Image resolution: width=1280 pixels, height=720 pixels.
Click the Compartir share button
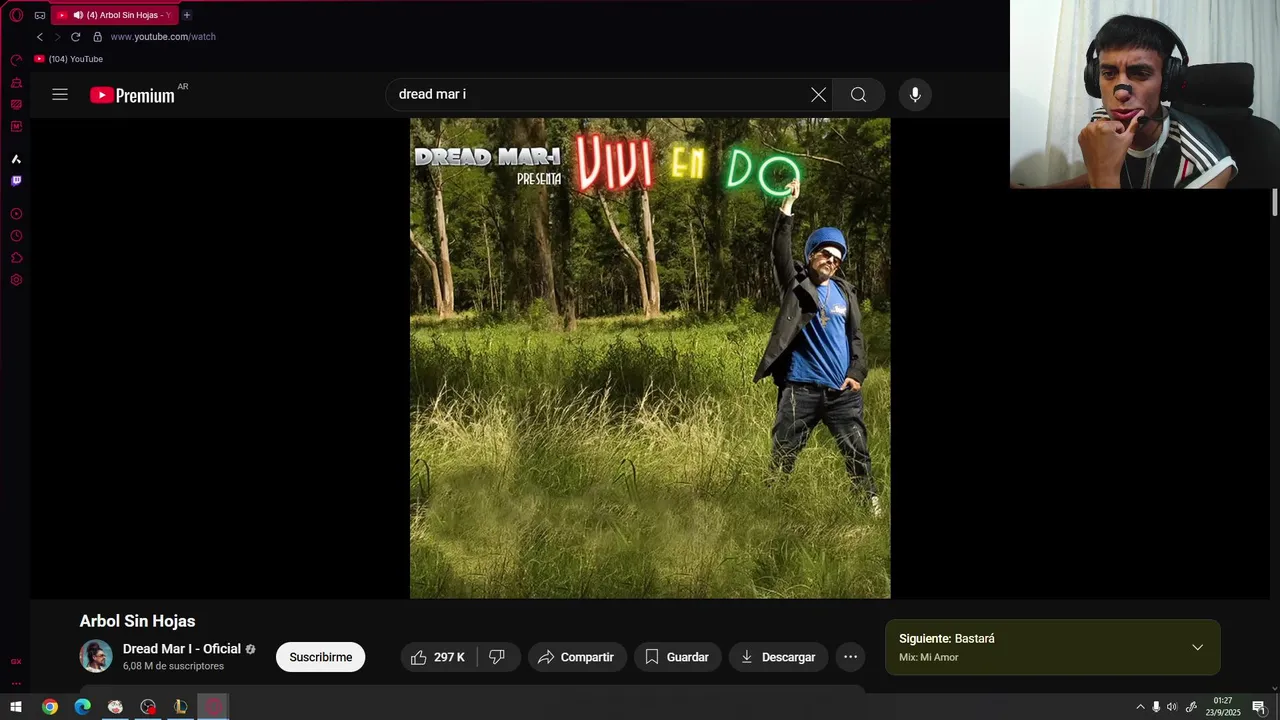tap(577, 657)
